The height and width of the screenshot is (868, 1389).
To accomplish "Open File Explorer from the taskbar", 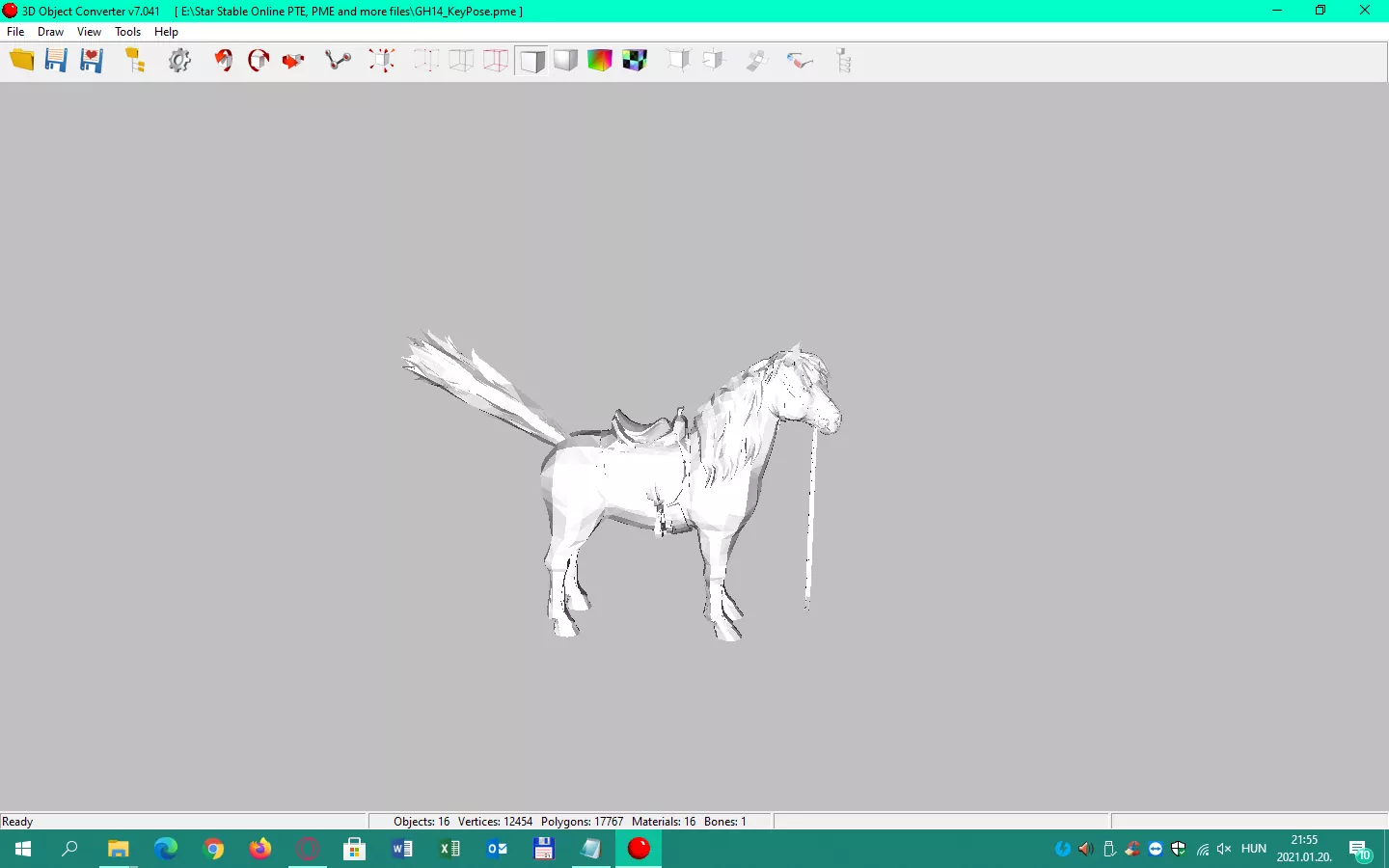I will click(118, 849).
